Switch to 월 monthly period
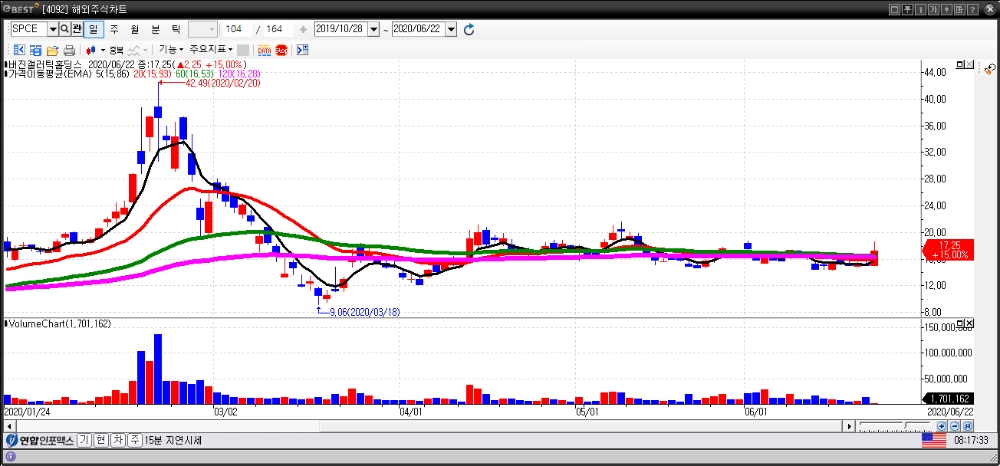 134,29
